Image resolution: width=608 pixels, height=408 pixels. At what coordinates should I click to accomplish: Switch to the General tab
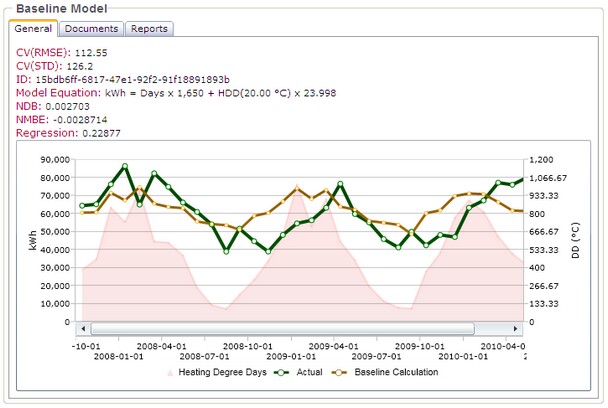pos(33,29)
